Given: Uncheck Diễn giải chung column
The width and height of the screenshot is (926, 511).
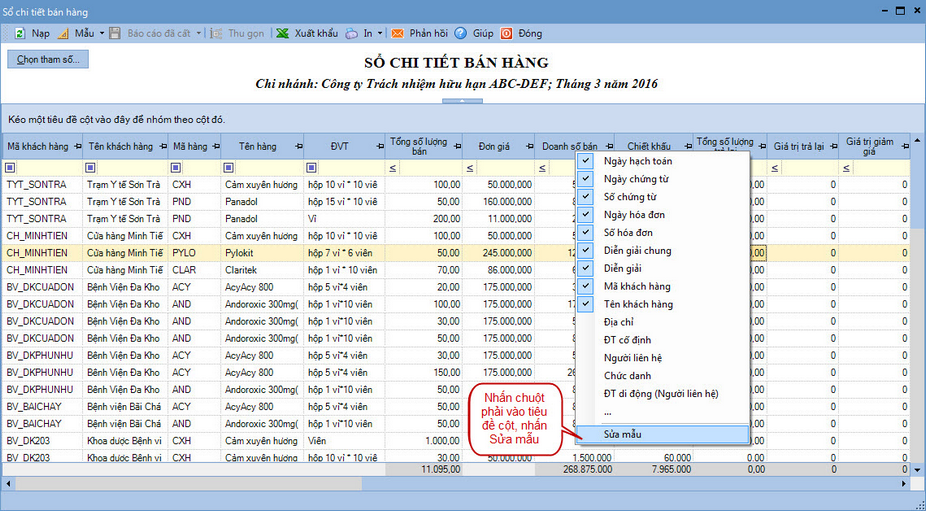Looking at the screenshot, I should click(585, 250).
